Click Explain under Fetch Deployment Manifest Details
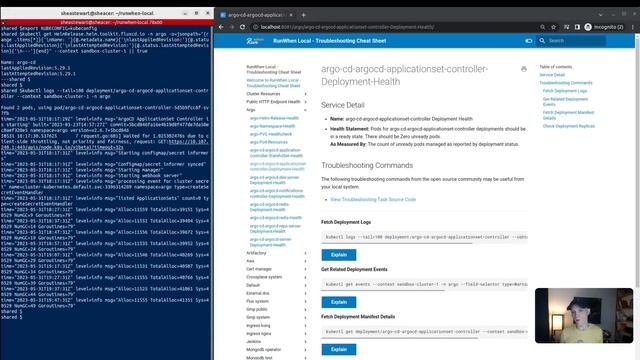This screenshot has height=360, width=640. tap(339, 349)
